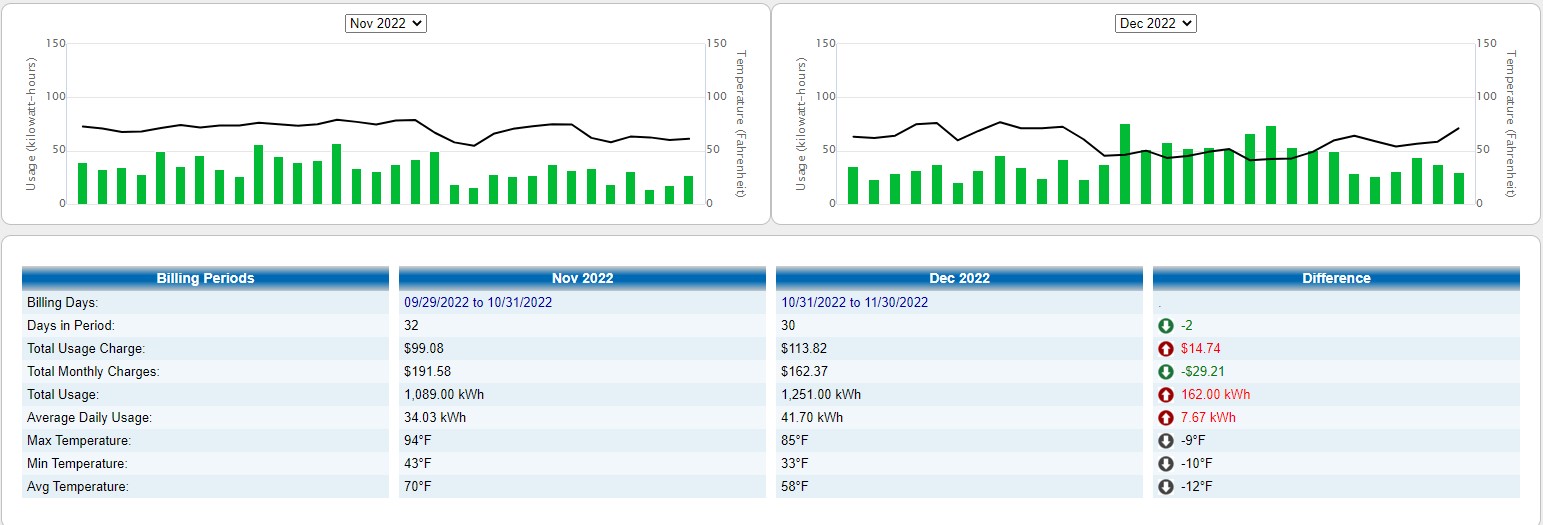The height and width of the screenshot is (525, 1543).
Task: Select the 70°F average temperature value
Action: (x=418, y=487)
